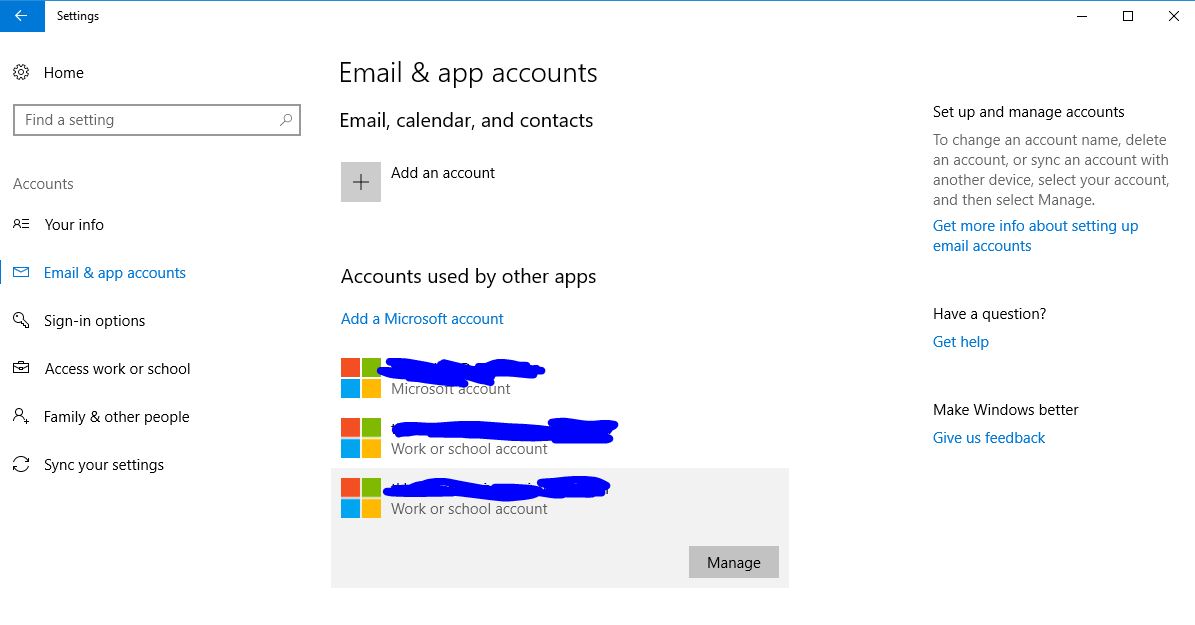Screen dimensions: 1195x625
Task: Click the Your info person icon
Action: tap(21, 224)
